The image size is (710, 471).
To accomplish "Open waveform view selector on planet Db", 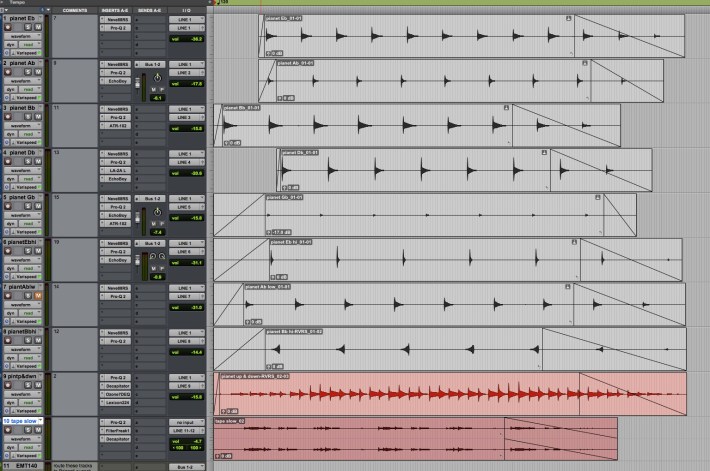I will [23, 171].
